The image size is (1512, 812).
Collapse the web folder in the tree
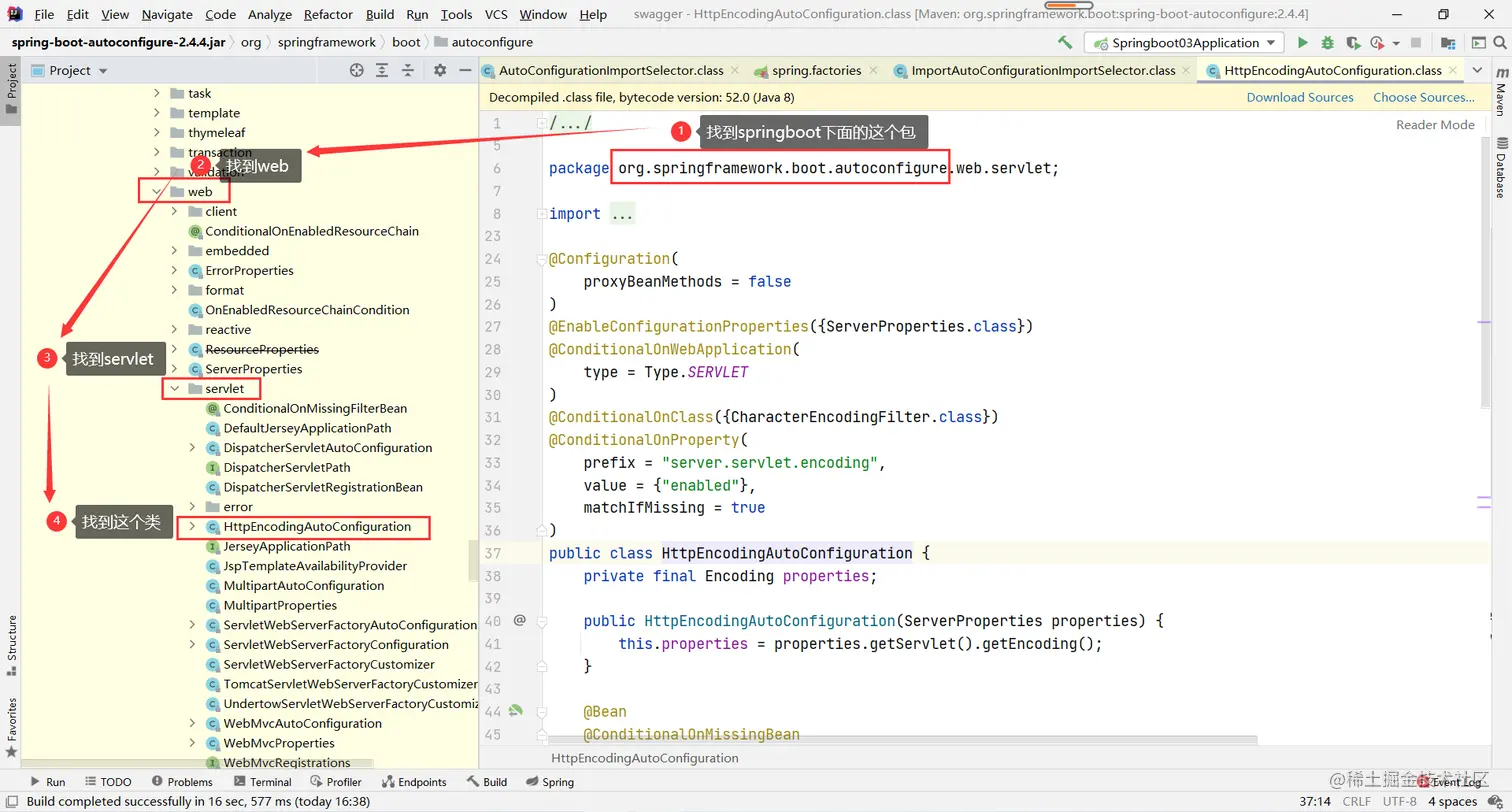click(156, 192)
